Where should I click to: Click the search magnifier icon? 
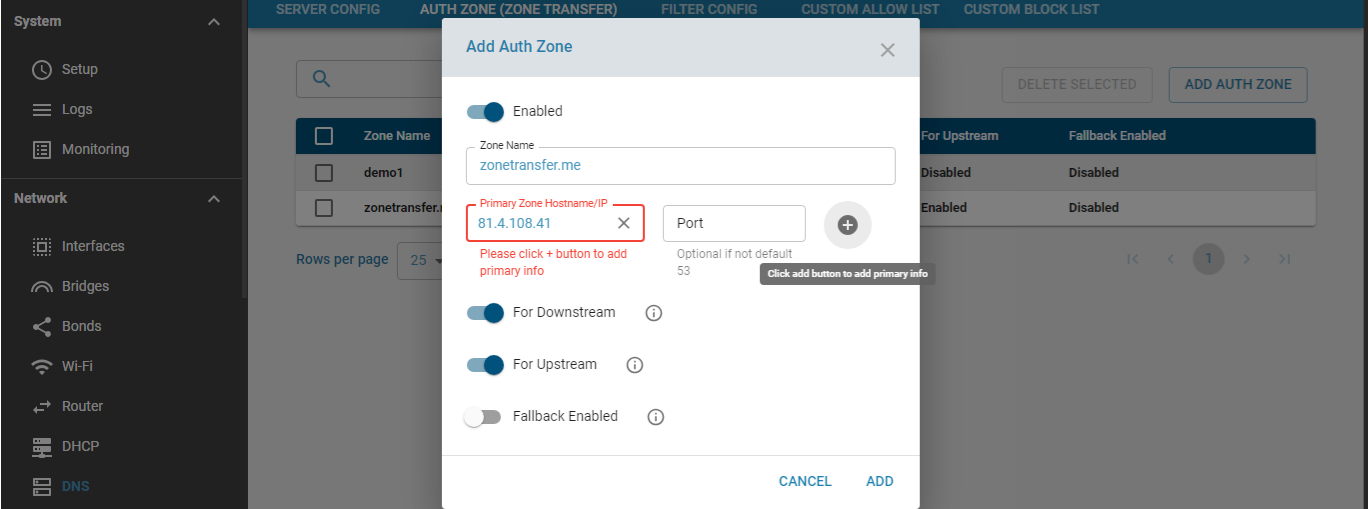tap(322, 79)
